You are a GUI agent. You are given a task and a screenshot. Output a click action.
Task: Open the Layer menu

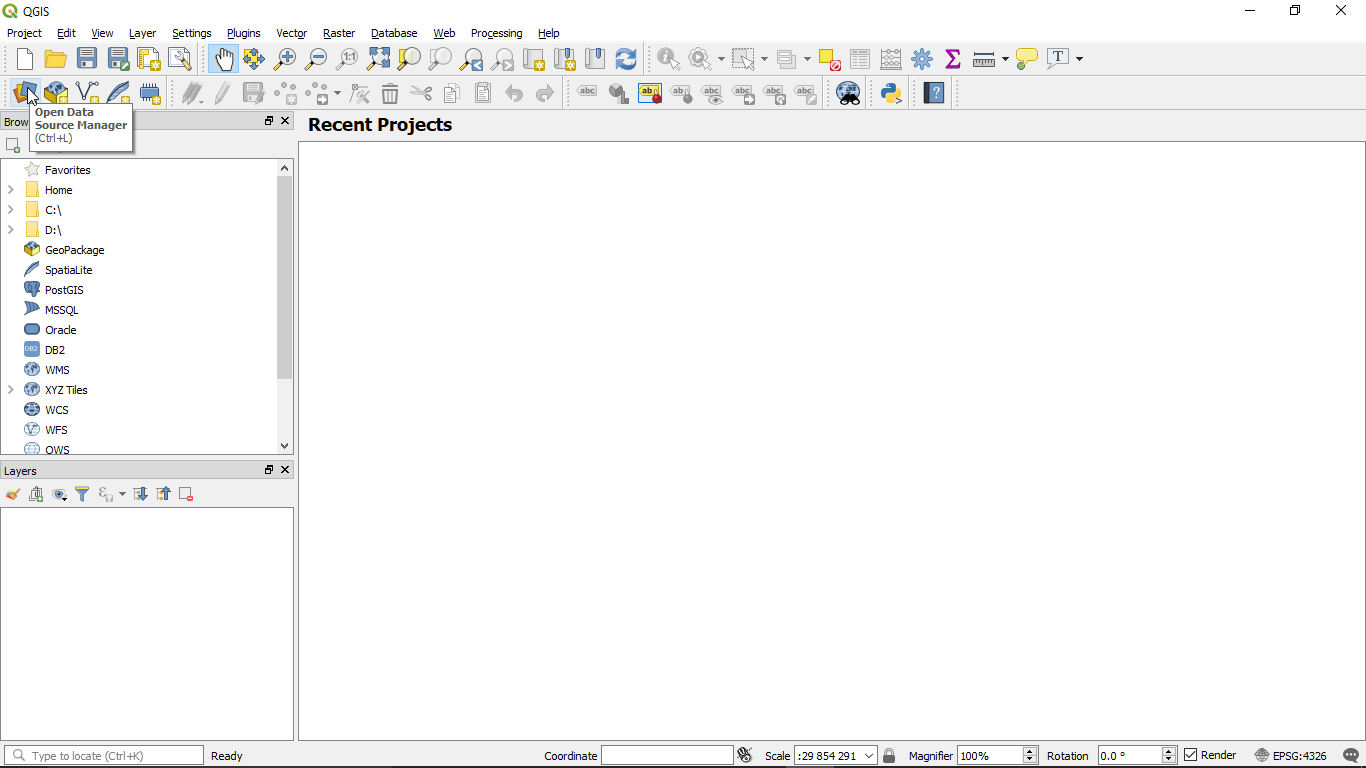tap(142, 33)
